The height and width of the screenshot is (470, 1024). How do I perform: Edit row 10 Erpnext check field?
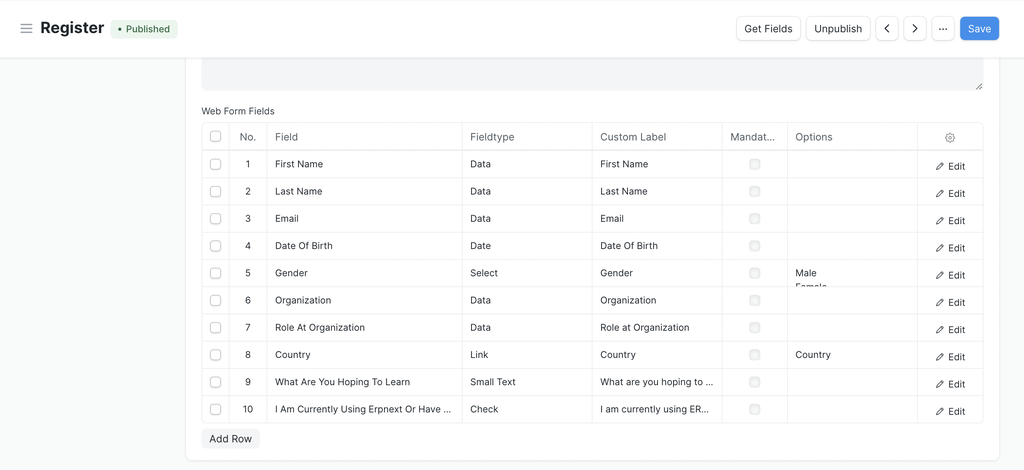tap(950, 411)
